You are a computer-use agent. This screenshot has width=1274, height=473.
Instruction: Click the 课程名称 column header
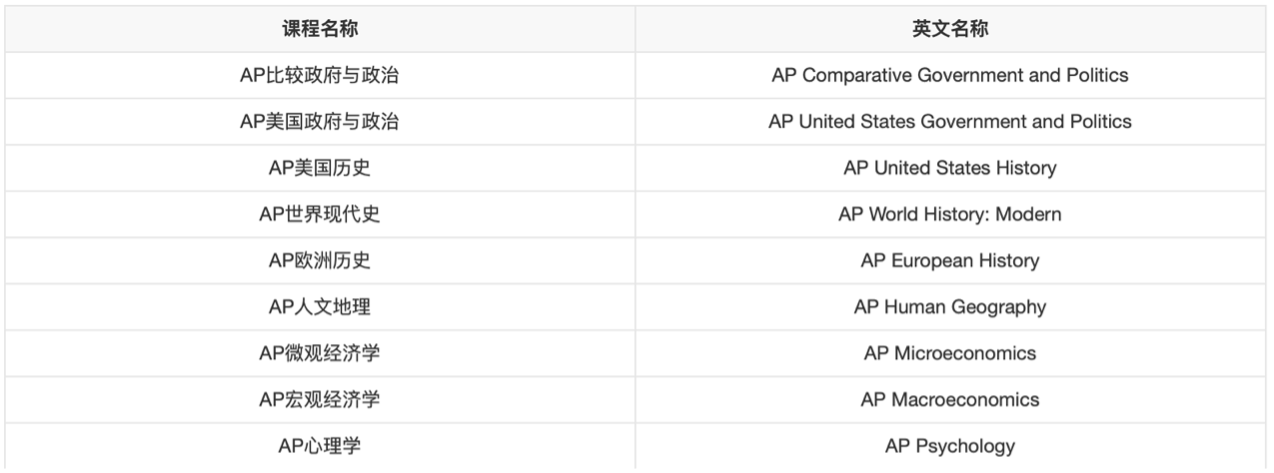click(320, 29)
